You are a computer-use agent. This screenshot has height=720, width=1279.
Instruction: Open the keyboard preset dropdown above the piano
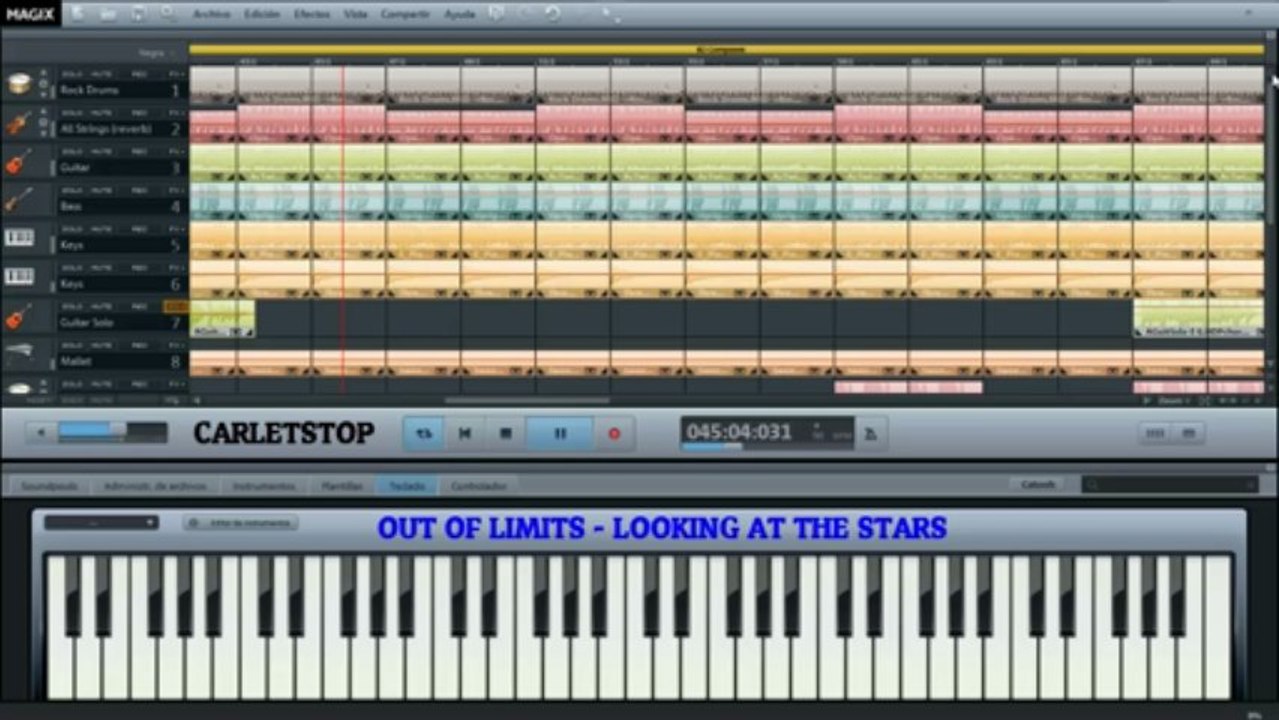click(x=101, y=522)
